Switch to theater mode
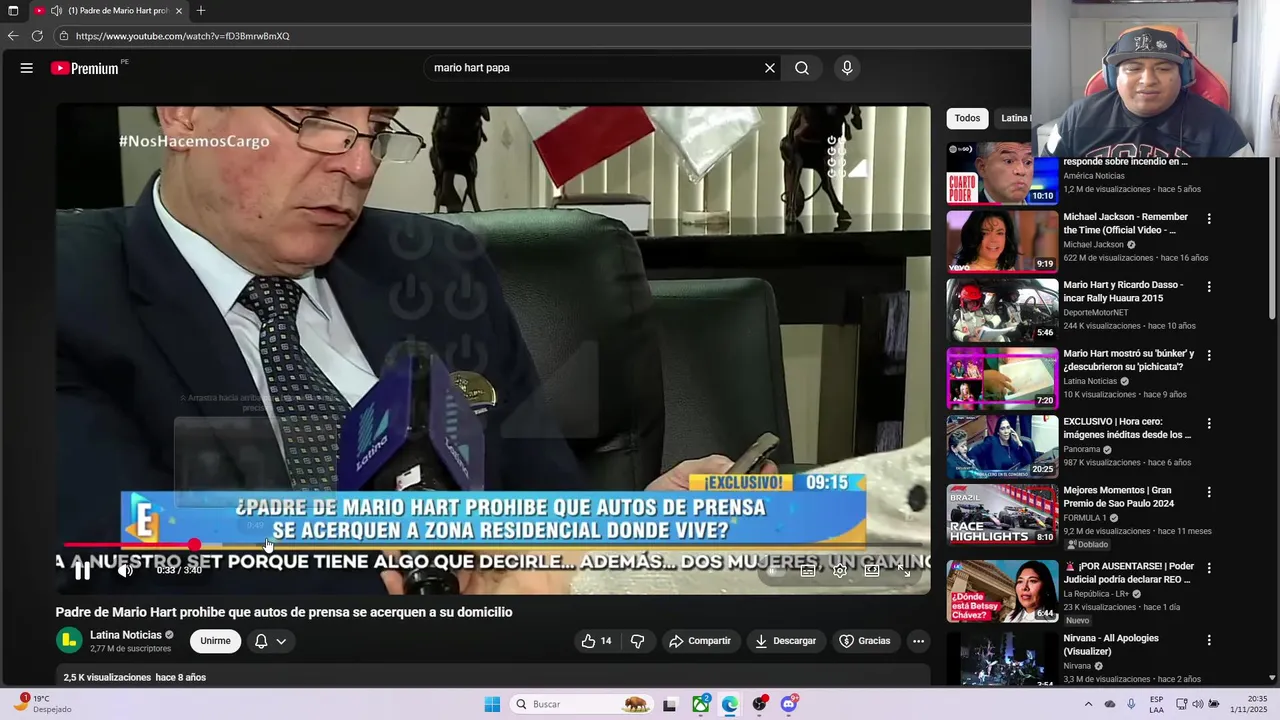 [872, 571]
